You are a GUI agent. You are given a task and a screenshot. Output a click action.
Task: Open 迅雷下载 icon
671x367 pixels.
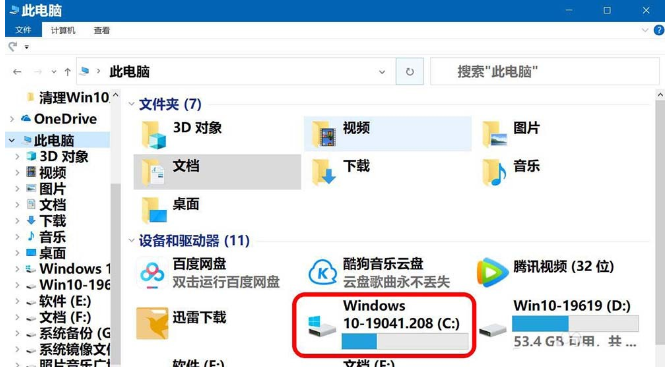[152, 323]
